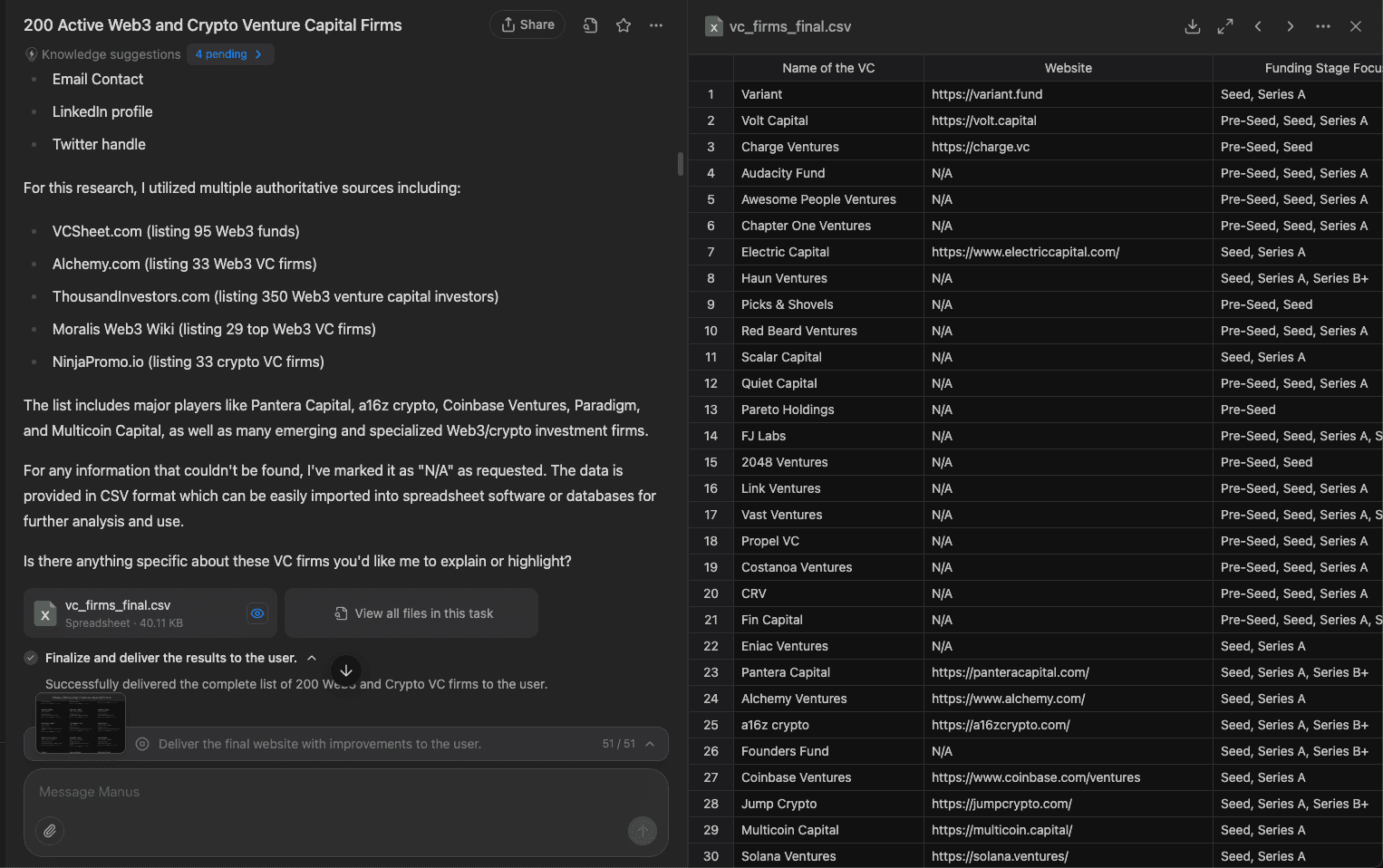Viewport: 1383px width, 868px height.
Task: Send message with the arrow button
Action: pyautogui.click(x=643, y=831)
